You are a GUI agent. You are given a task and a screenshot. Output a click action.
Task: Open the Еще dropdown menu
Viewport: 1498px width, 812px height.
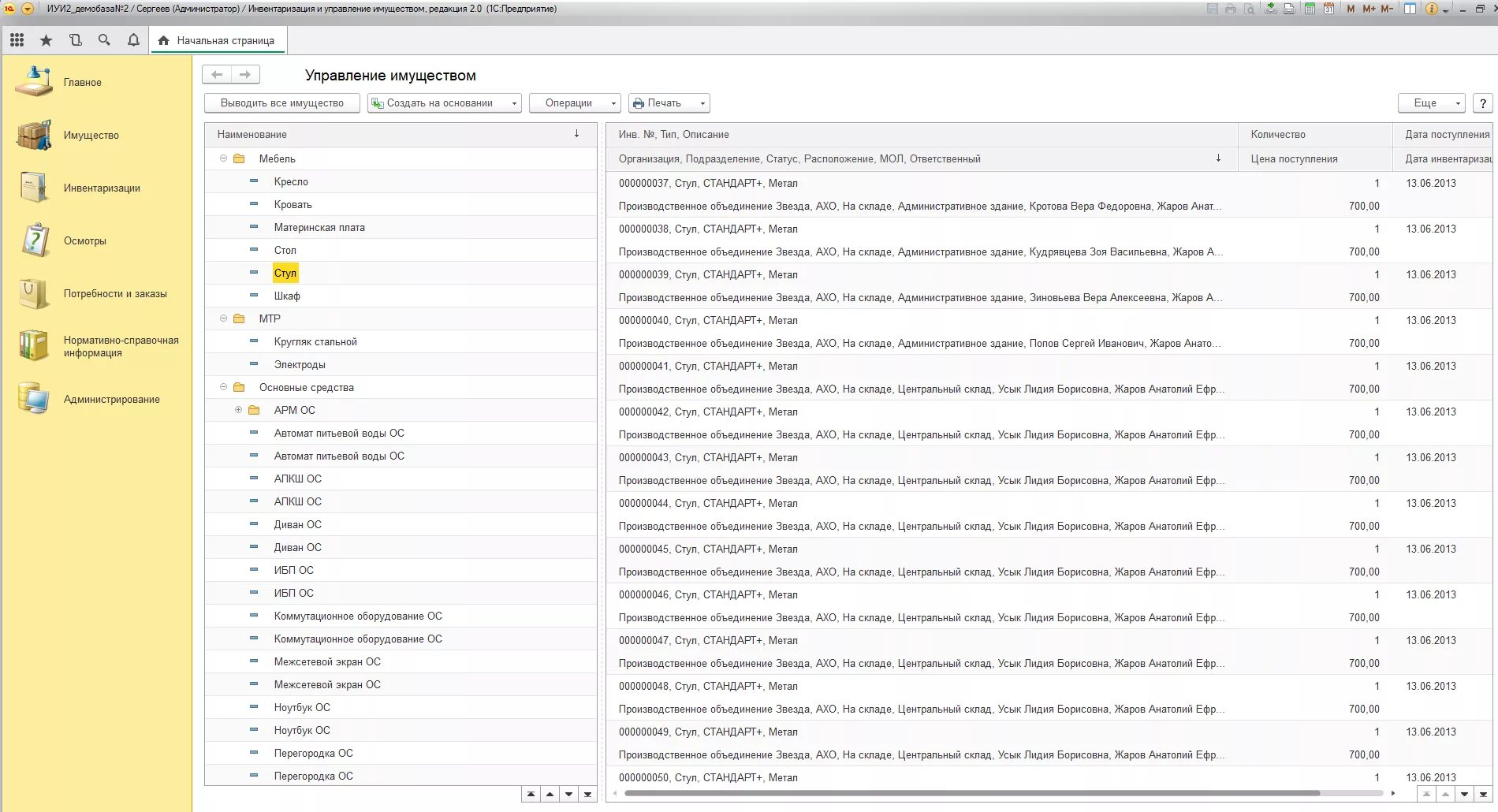pyautogui.click(x=1431, y=103)
